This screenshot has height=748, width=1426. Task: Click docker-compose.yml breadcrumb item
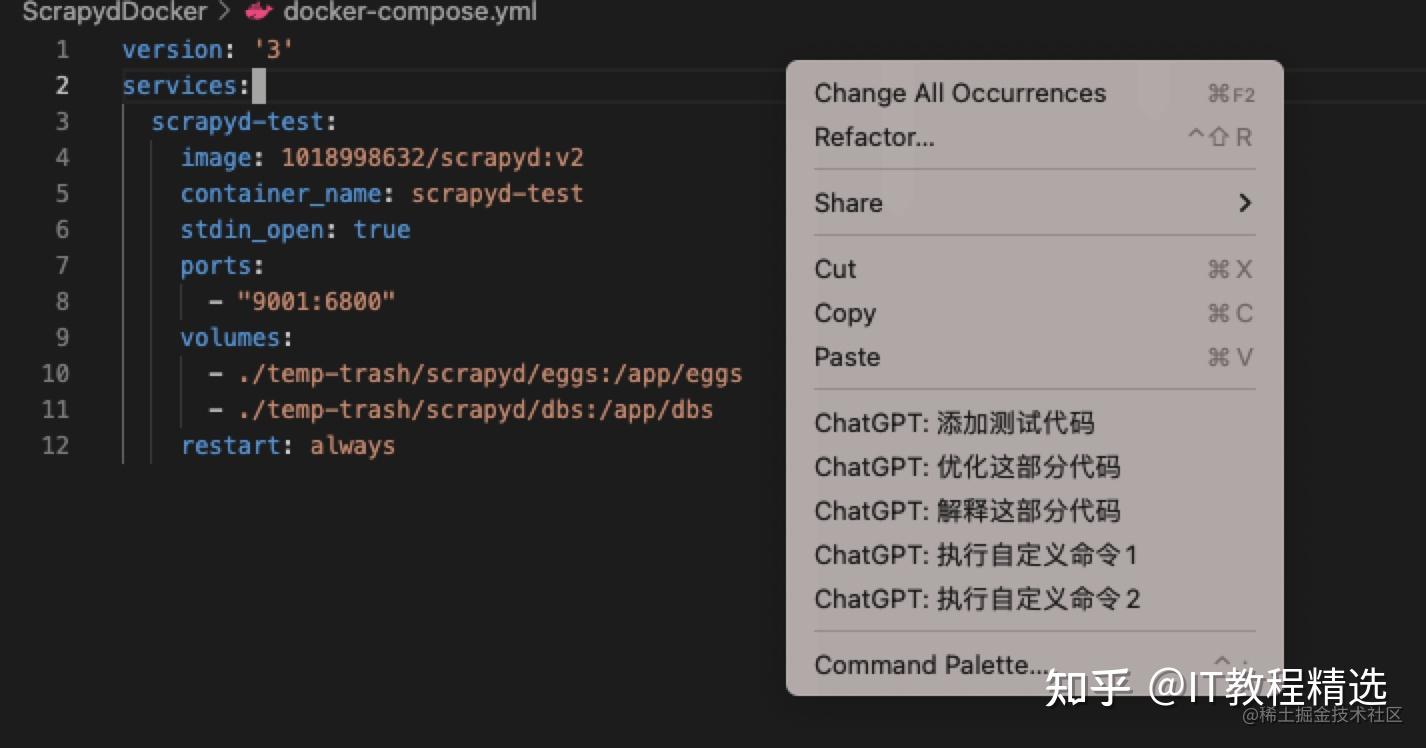point(410,12)
